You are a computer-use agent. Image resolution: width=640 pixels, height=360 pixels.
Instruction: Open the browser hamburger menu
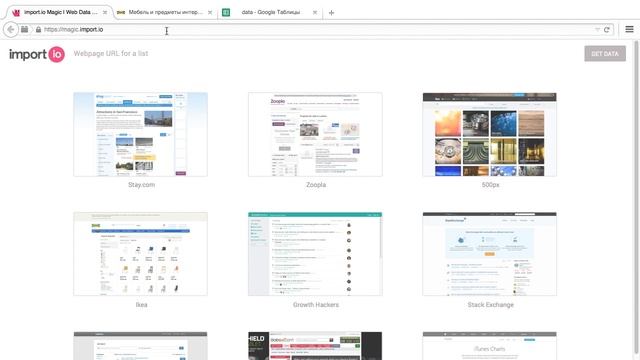click(629, 29)
